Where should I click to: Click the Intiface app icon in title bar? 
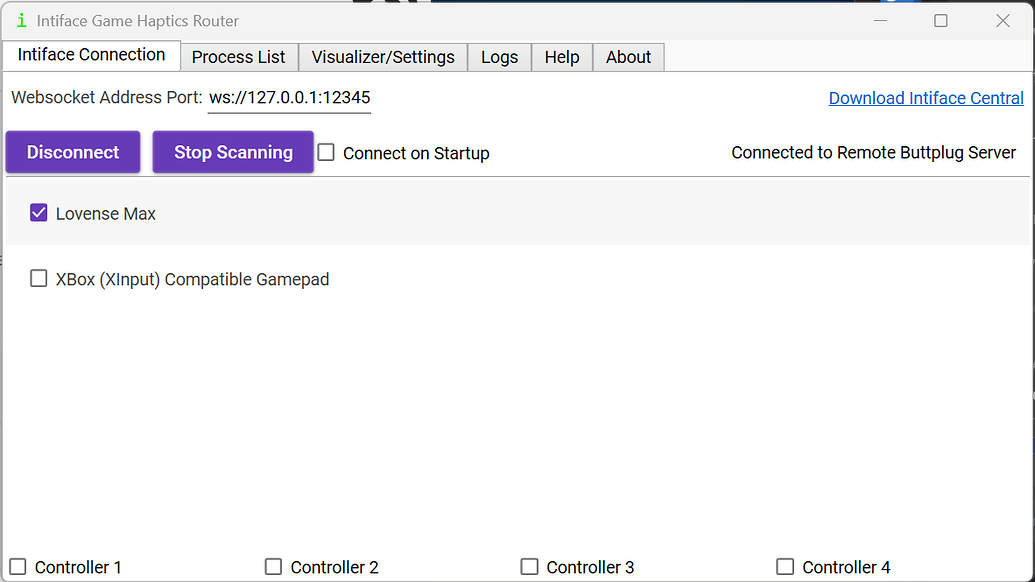point(21,21)
